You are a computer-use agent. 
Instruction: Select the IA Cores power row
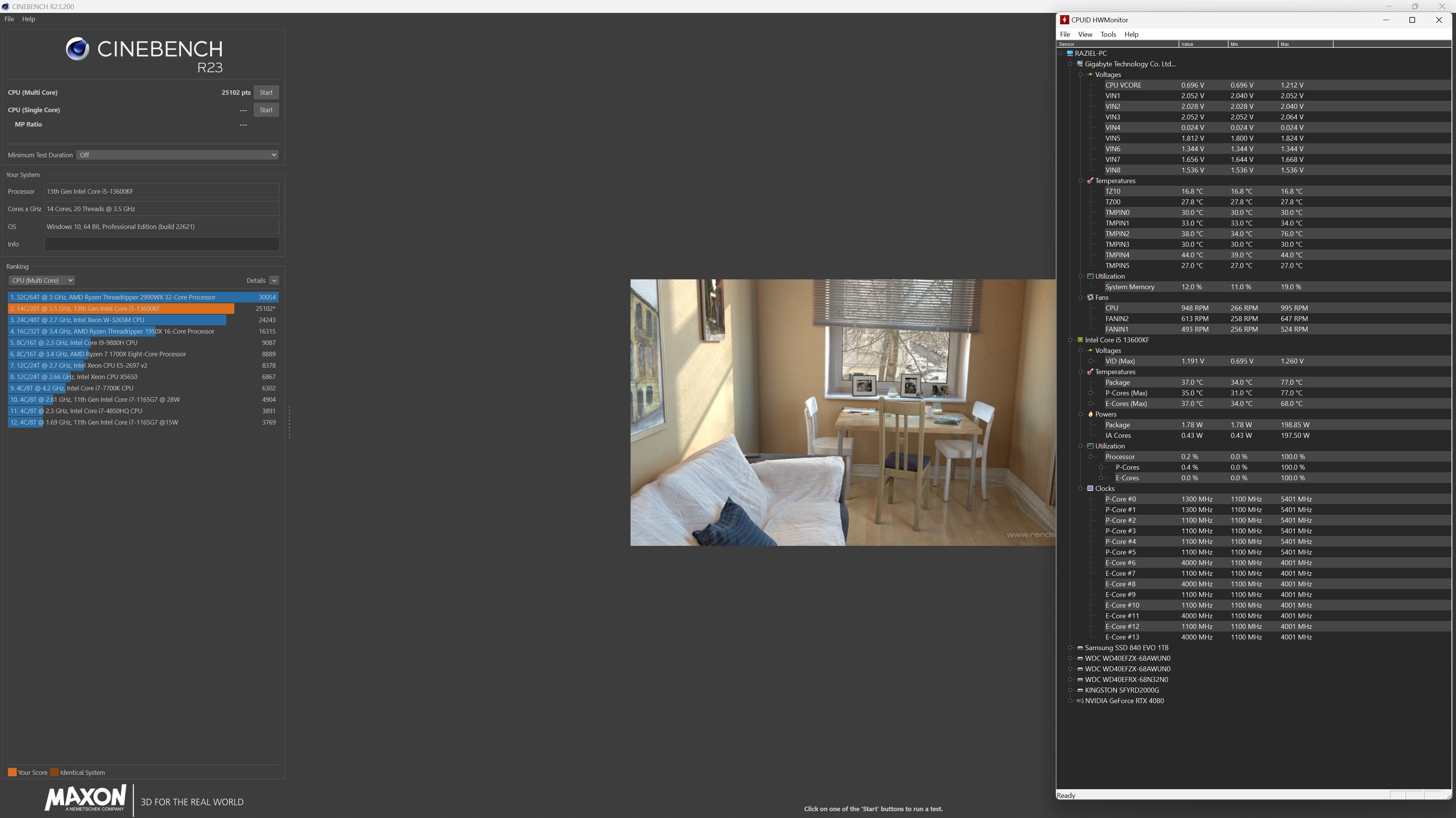(x=1277, y=436)
